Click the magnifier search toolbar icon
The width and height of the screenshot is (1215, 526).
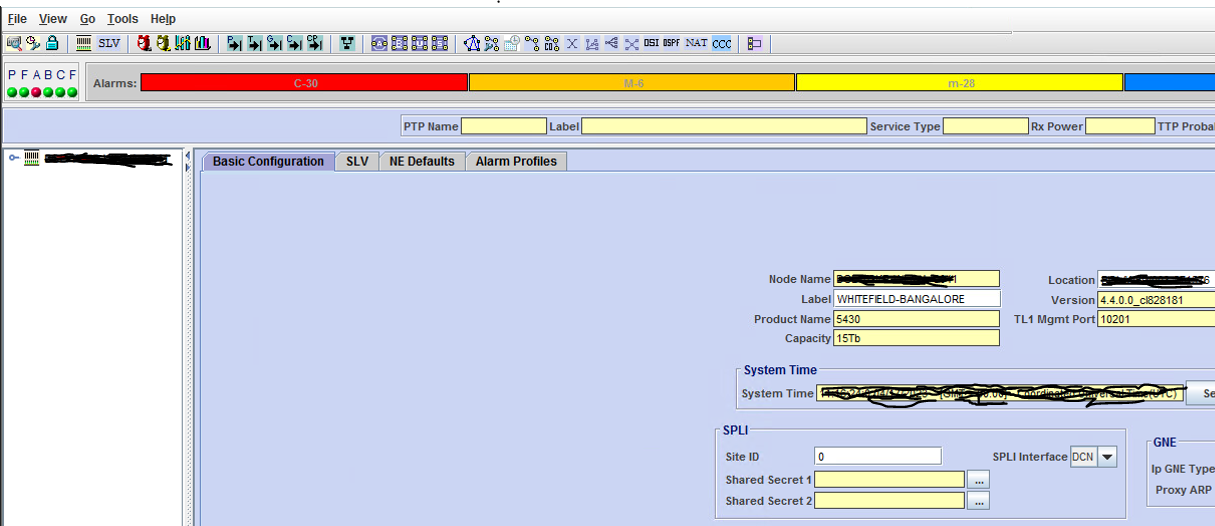pyautogui.click(x=14, y=43)
